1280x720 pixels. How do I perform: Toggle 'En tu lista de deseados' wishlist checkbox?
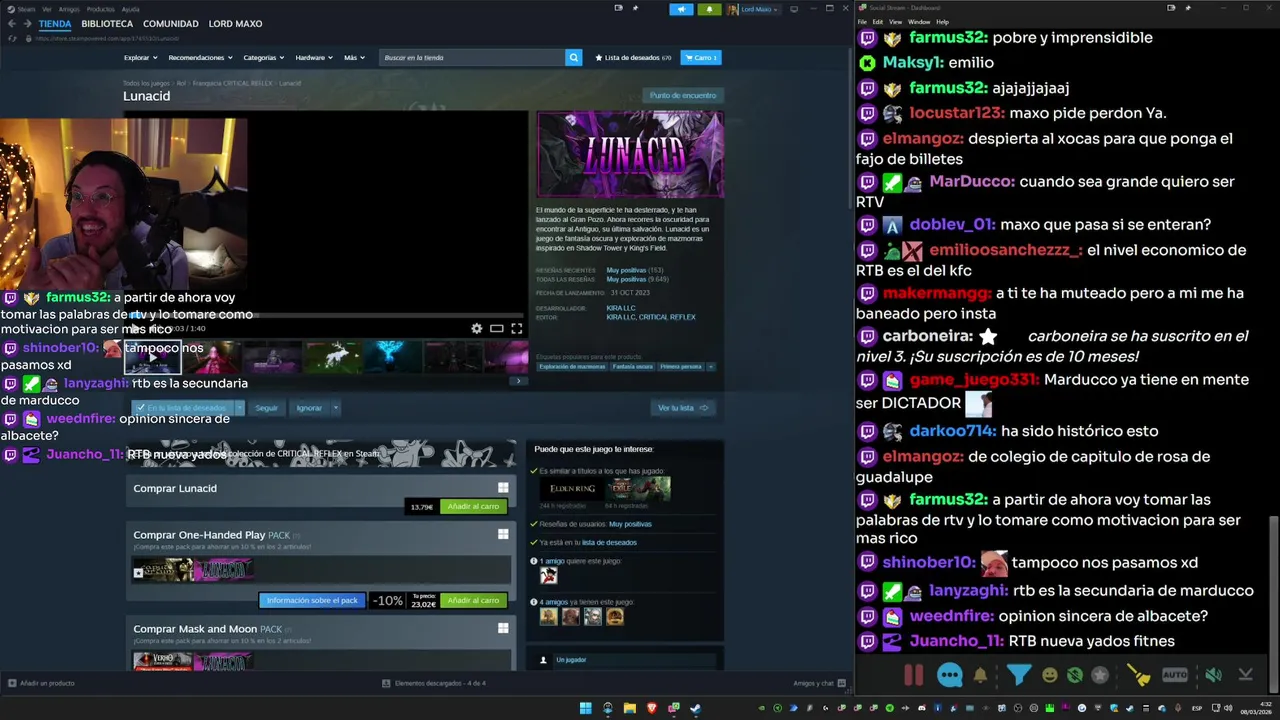point(141,408)
